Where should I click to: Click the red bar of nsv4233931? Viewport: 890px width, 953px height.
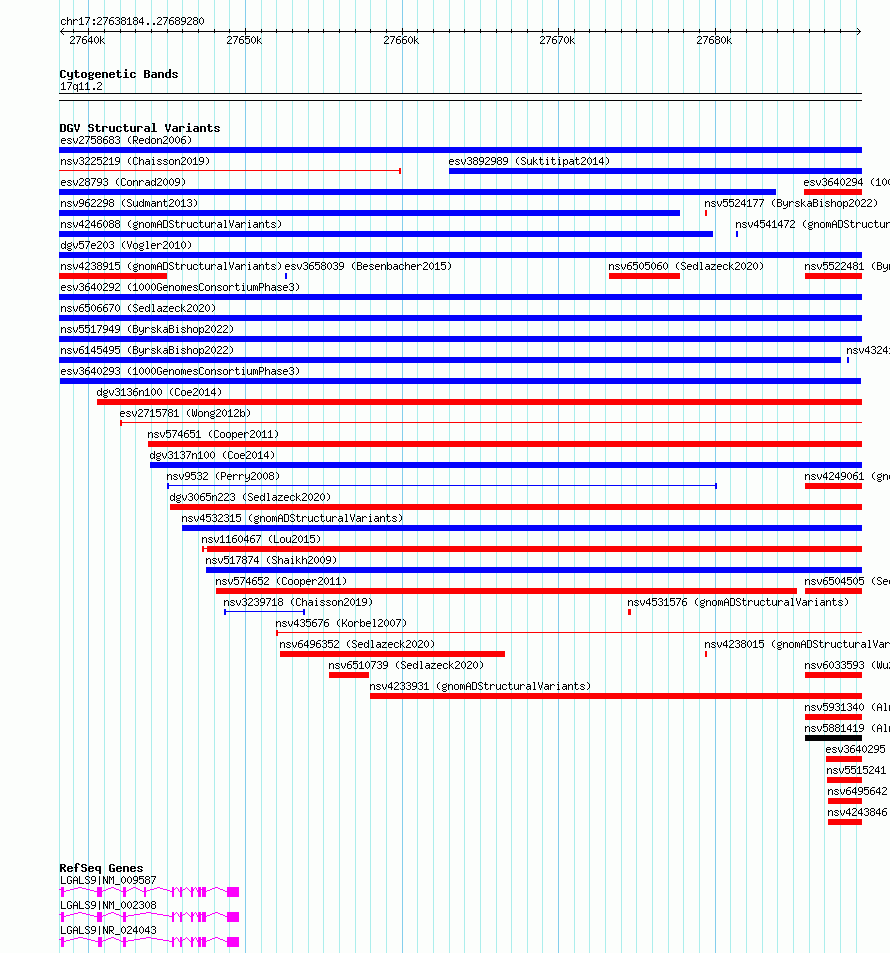[616, 696]
